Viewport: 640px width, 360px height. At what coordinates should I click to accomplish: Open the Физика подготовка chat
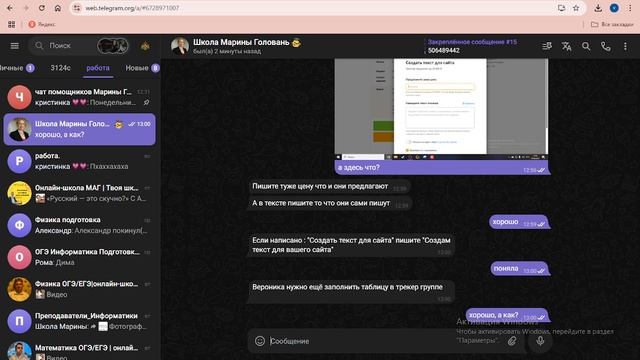click(x=80, y=225)
